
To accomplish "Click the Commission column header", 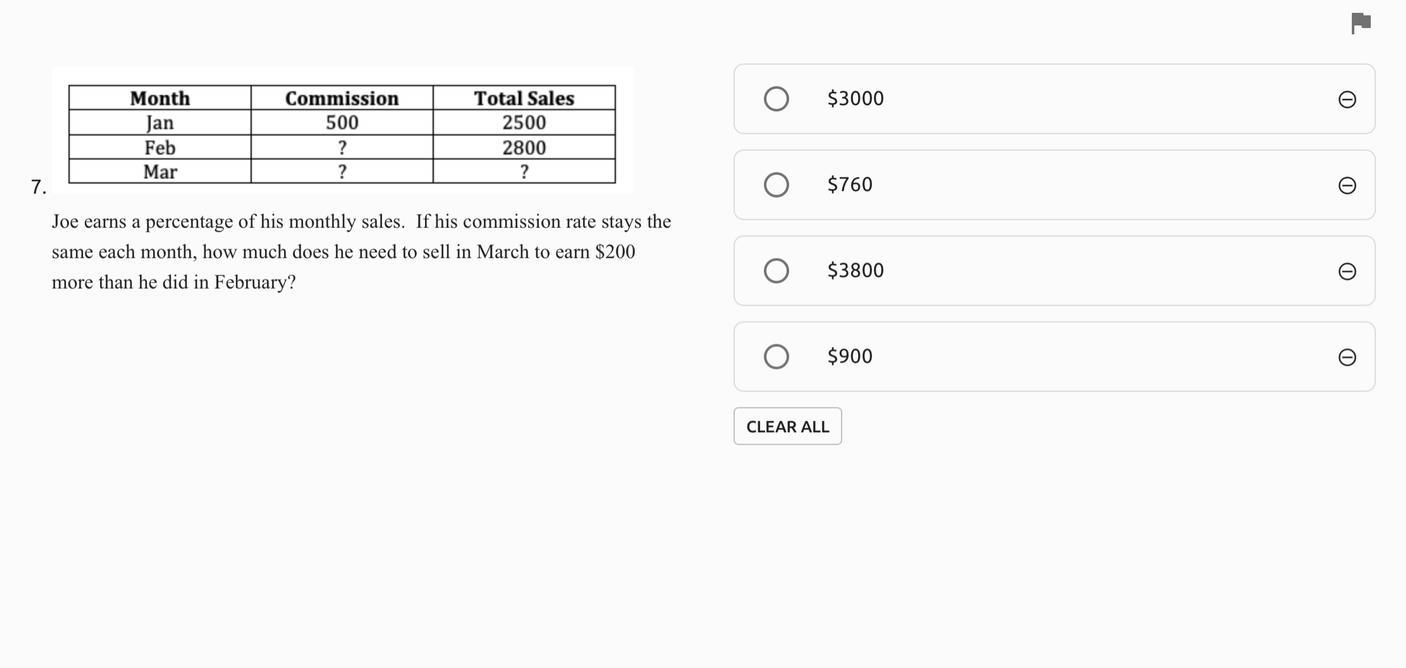I will (342, 98).
